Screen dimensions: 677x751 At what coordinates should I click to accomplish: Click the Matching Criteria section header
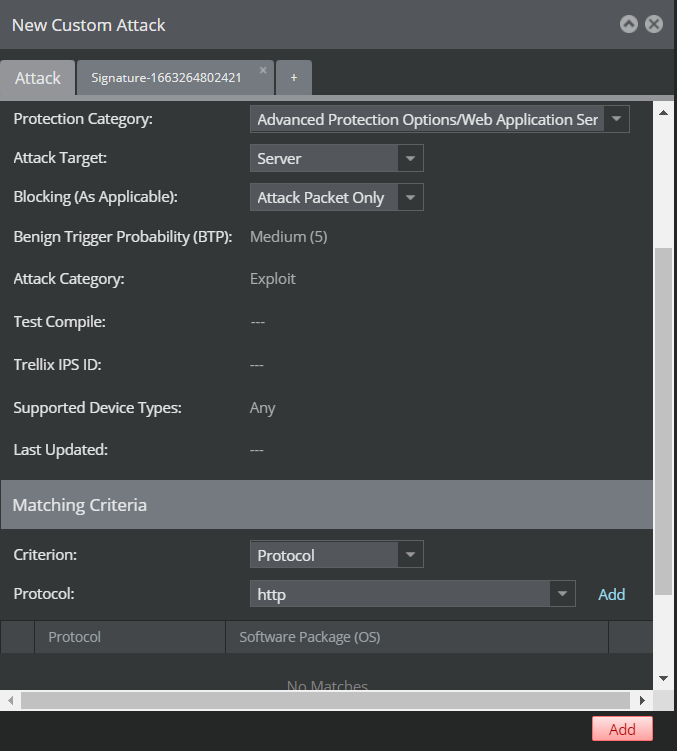(327, 505)
